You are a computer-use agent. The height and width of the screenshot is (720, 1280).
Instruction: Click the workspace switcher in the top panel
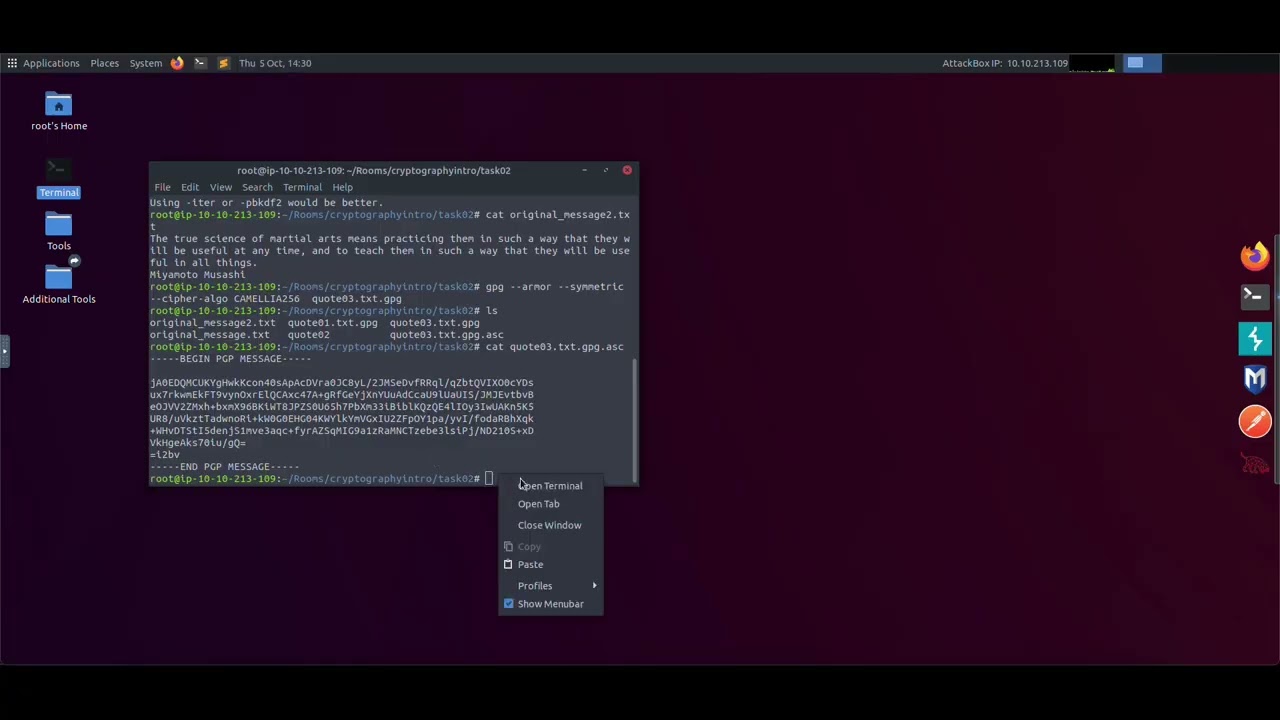[1143, 63]
